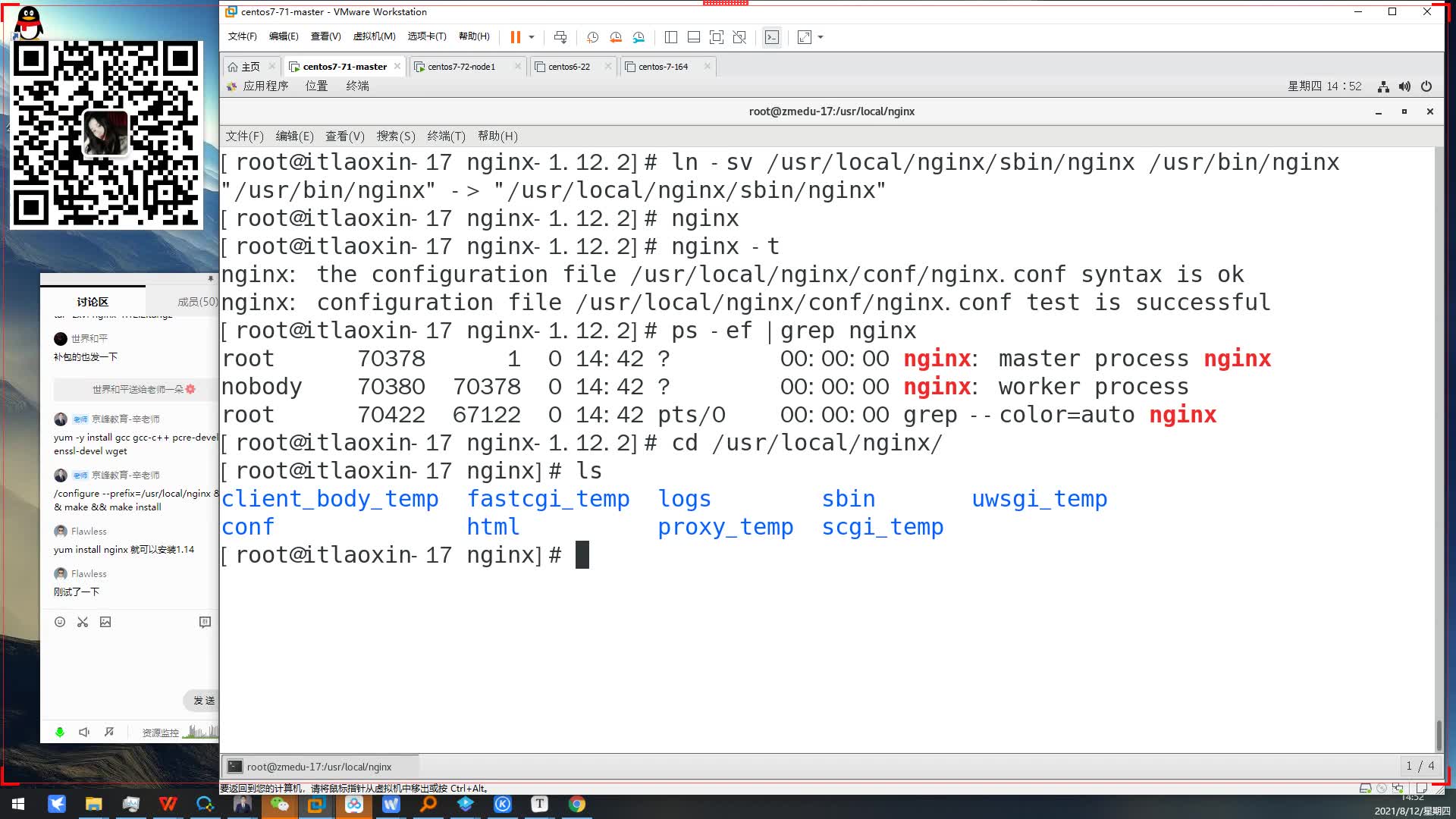Open terminal 终端(T) menu
The height and width of the screenshot is (819, 1456).
tap(446, 136)
